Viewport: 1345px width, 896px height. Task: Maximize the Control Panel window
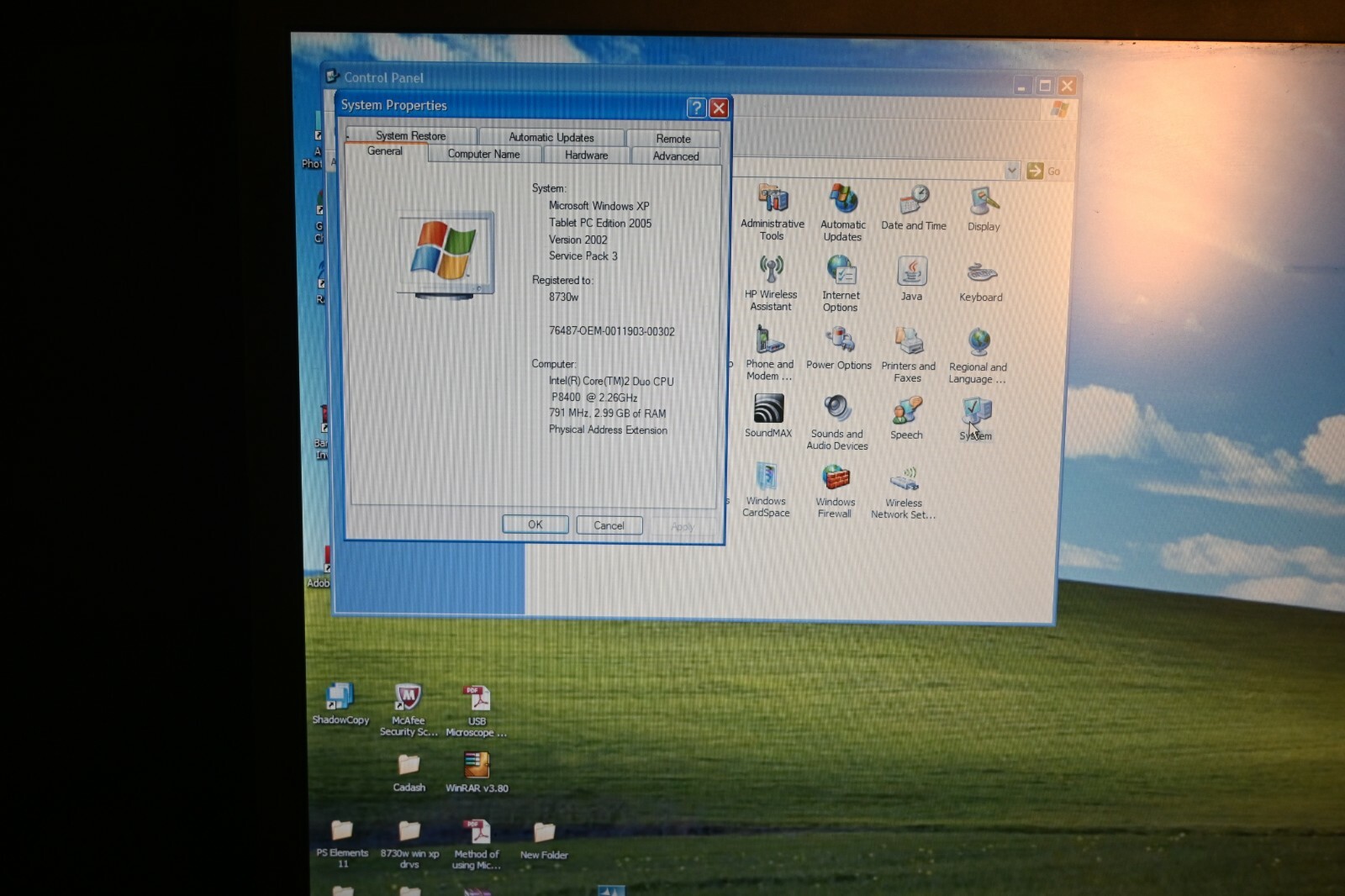tap(1045, 86)
